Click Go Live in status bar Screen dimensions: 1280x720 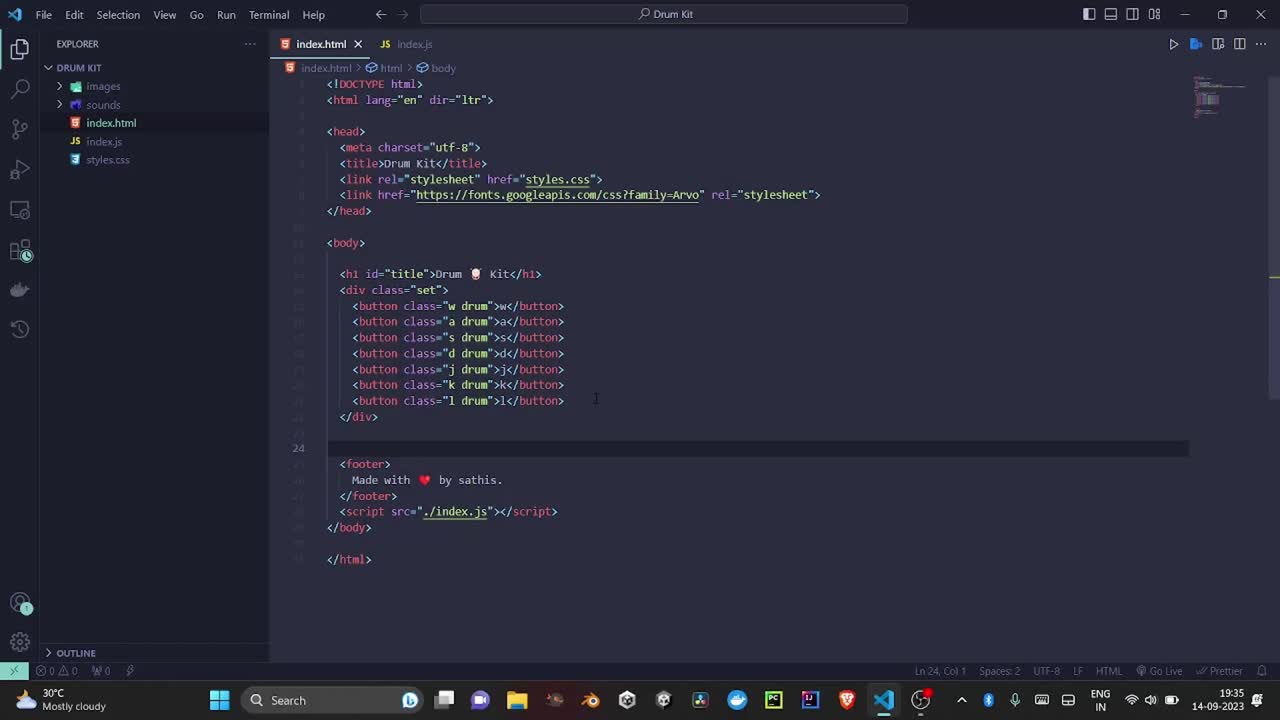pos(1159,671)
